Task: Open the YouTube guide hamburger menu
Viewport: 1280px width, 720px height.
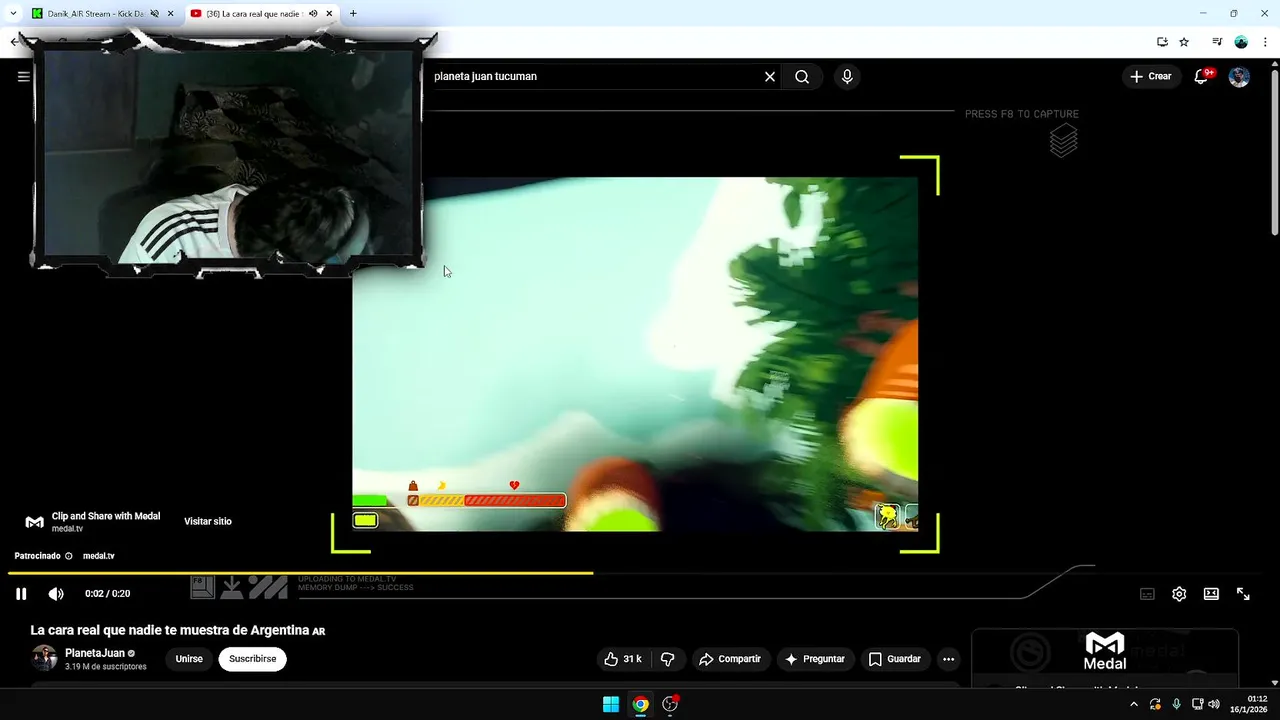Action: (x=23, y=76)
